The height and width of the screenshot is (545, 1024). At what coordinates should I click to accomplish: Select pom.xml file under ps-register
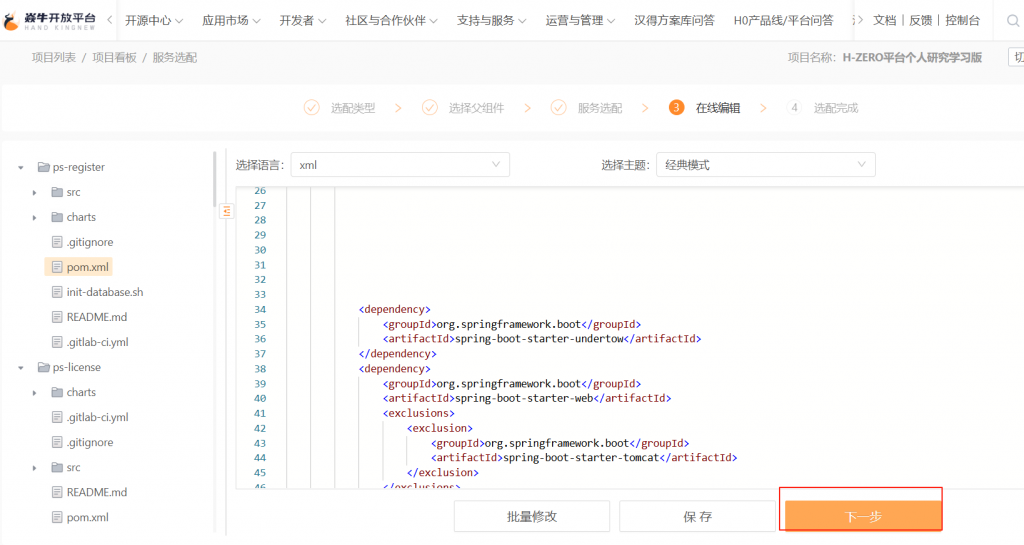coord(87,267)
